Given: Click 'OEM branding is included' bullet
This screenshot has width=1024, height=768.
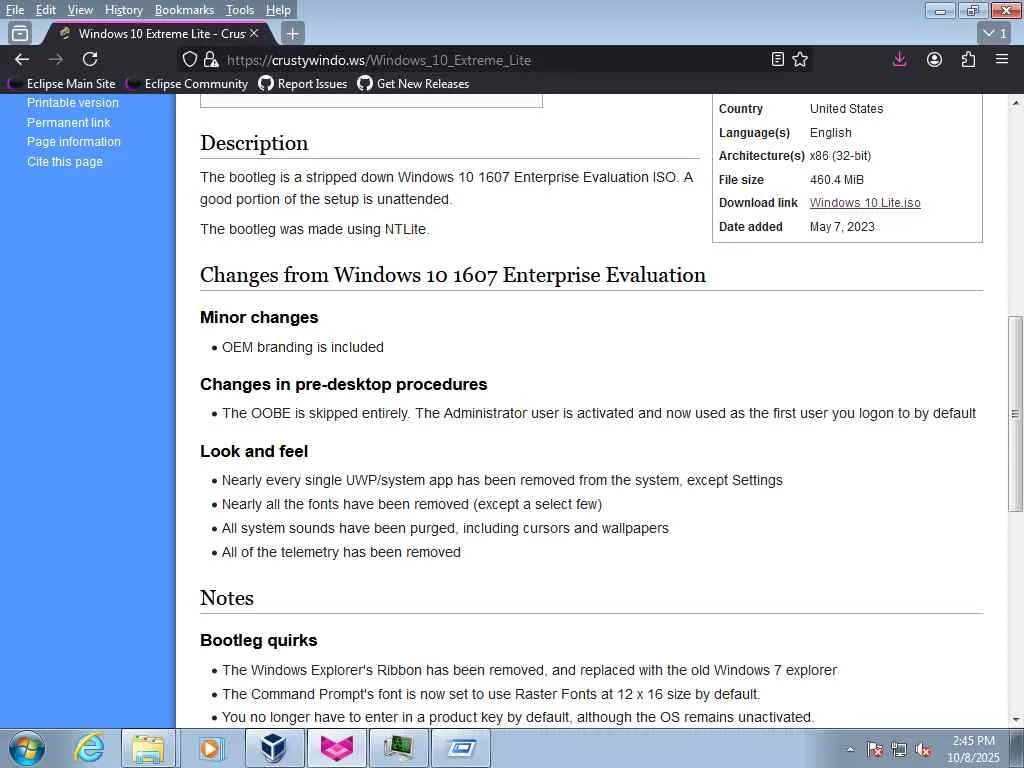Looking at the screenshot, I should tap(302, 347).
